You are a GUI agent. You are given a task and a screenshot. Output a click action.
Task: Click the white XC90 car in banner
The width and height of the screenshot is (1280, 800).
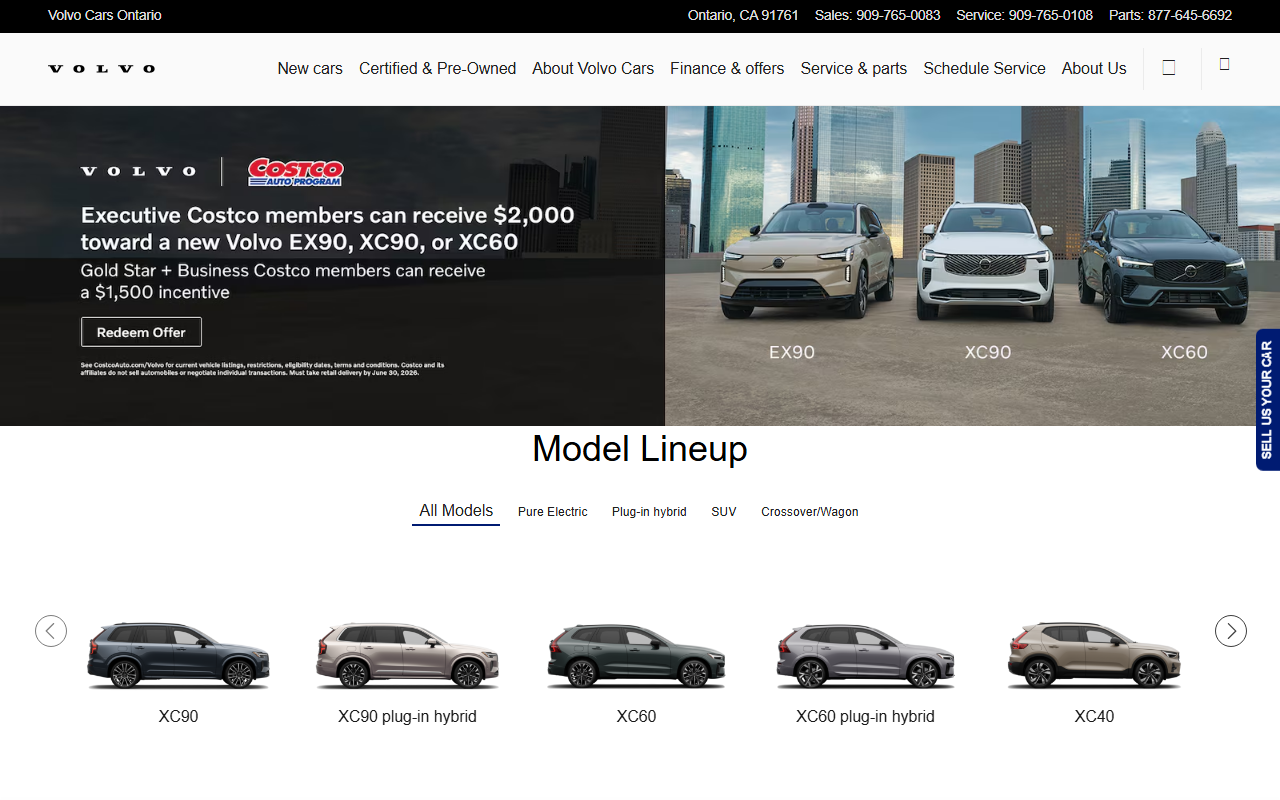click(x=985, y=262)
